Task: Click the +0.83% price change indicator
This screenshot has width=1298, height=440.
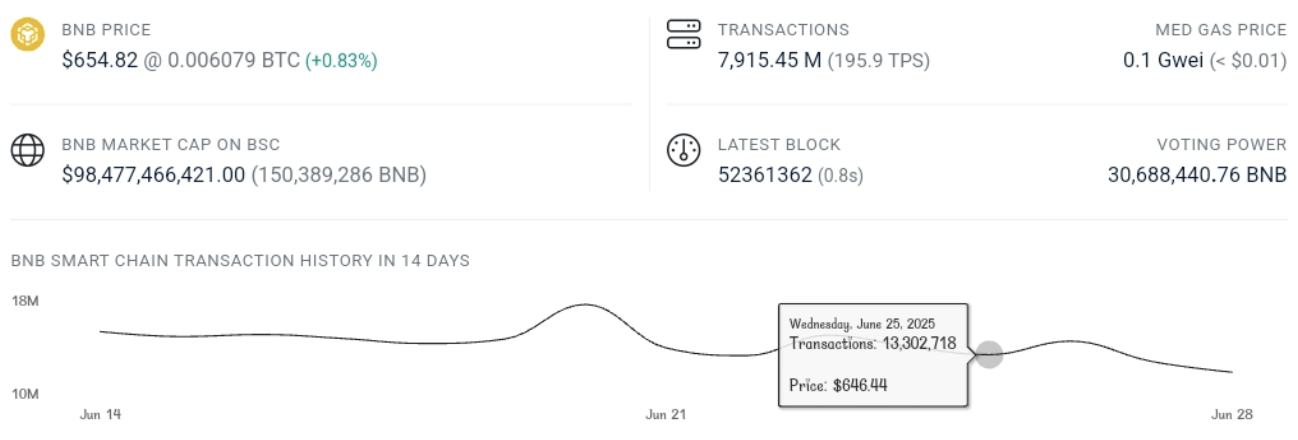Action: (341, 60)
